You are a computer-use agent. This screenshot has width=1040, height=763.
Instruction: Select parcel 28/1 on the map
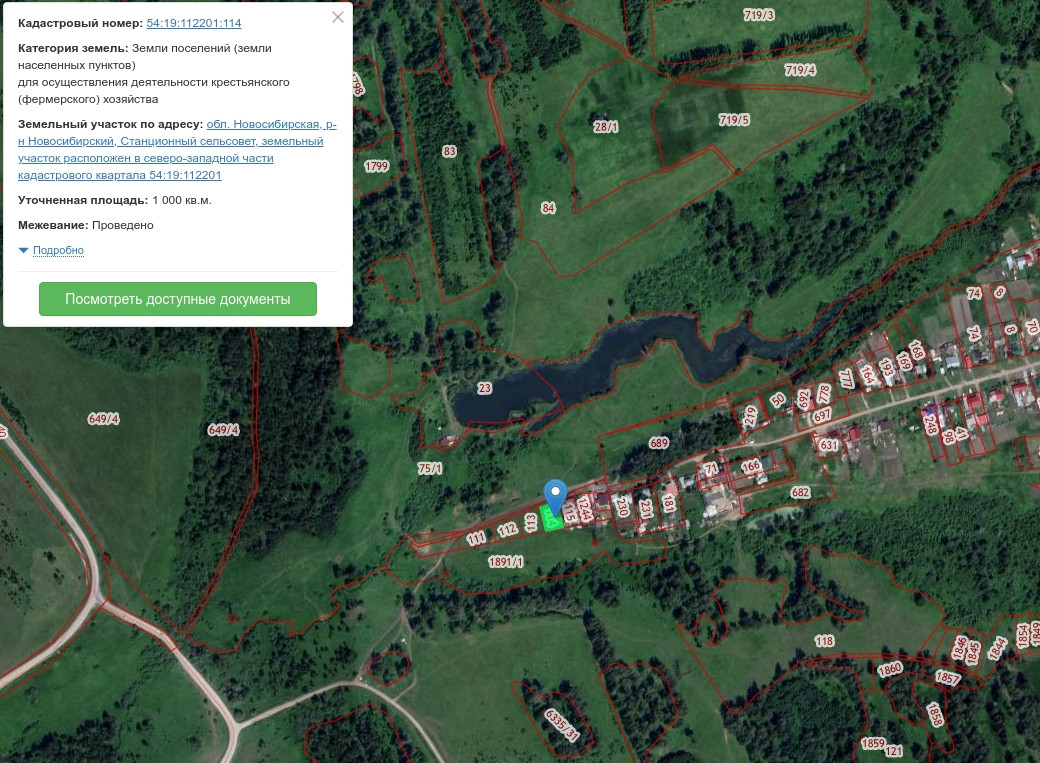[x=606, y=127]
